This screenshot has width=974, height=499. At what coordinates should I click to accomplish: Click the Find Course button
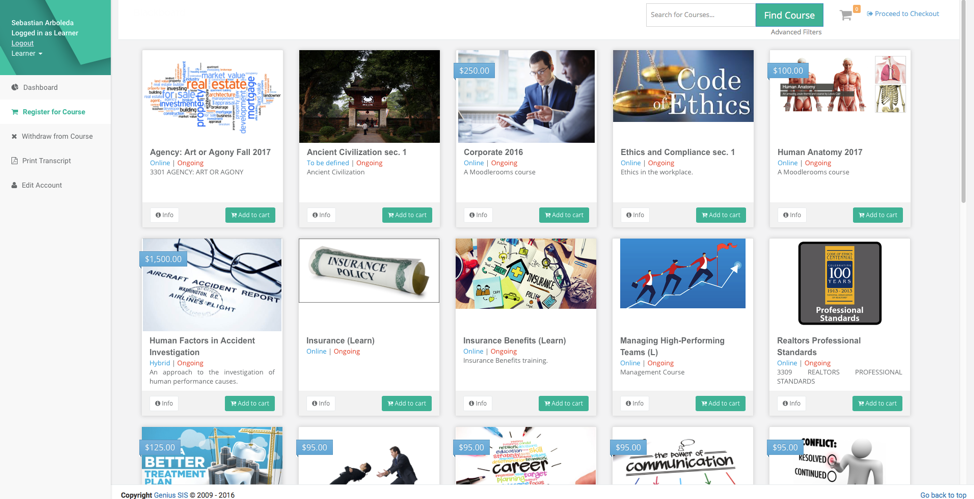pos(789,16)
